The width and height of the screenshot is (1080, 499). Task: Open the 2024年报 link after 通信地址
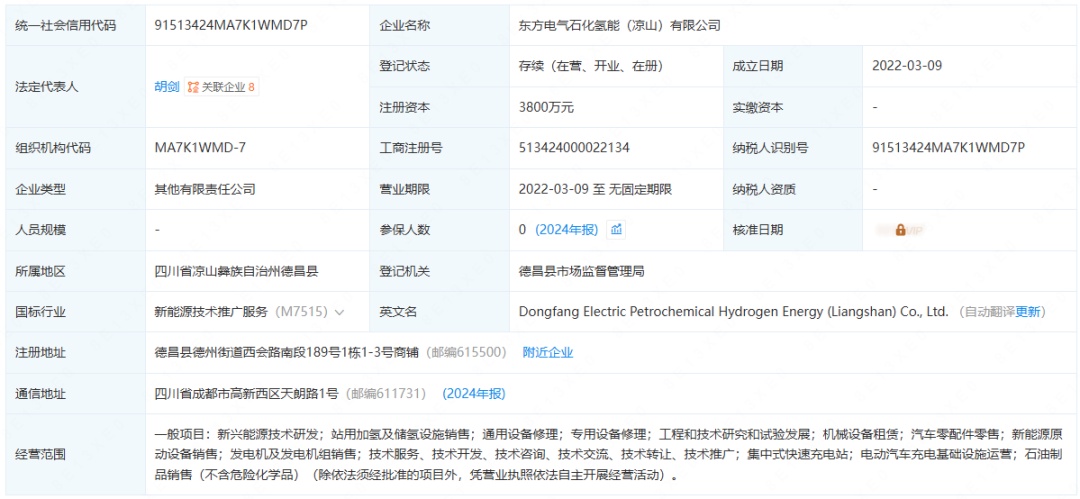coord(474,394)
